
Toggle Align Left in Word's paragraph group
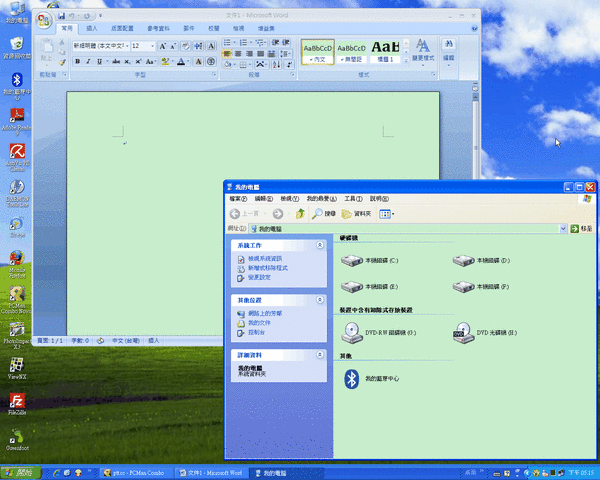227,54
